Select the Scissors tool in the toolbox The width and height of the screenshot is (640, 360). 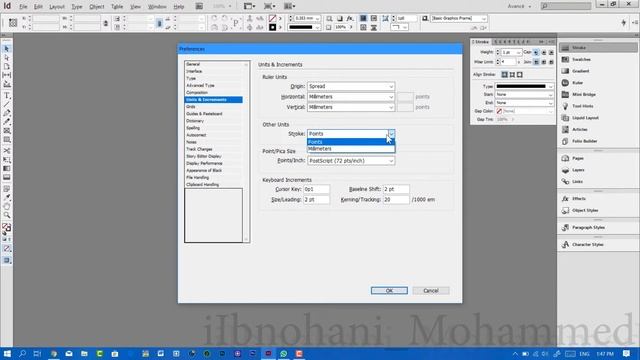pyautogui.click(x=7, y=151)
